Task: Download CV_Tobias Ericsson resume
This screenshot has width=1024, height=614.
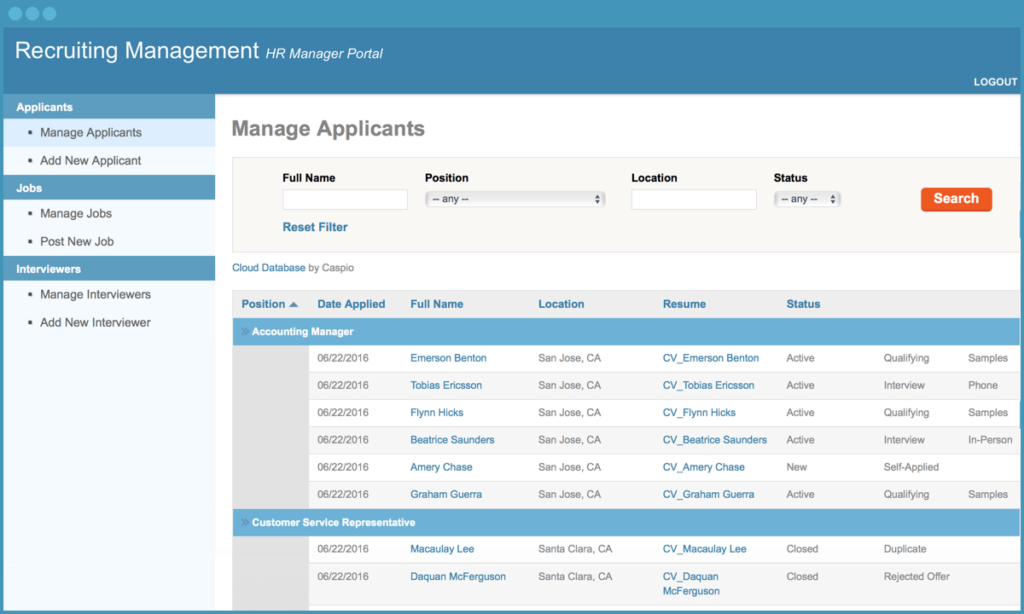Action: [x=708, y=385]
